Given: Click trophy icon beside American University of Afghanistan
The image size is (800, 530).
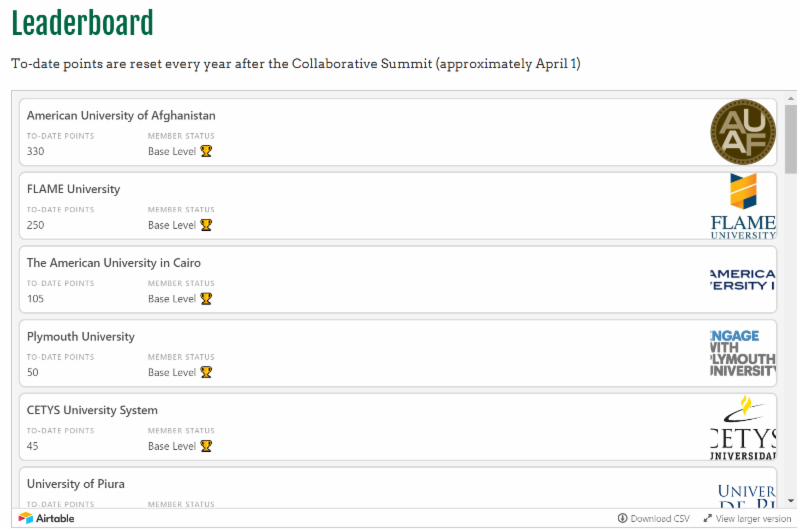Looking at the screenshot, I should (x=206, y=151).
